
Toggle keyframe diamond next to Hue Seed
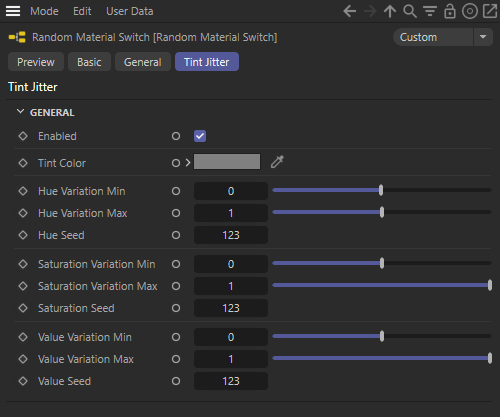[x=23, y=235]
